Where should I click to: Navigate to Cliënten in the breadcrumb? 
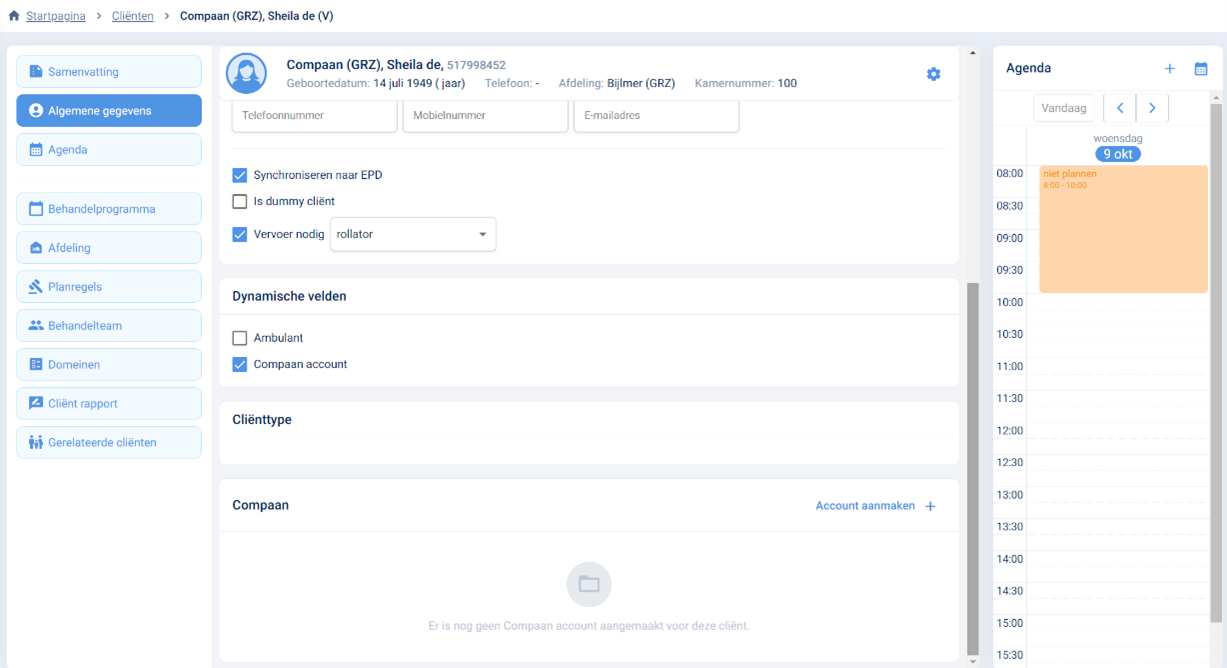(x=133, y=16)
